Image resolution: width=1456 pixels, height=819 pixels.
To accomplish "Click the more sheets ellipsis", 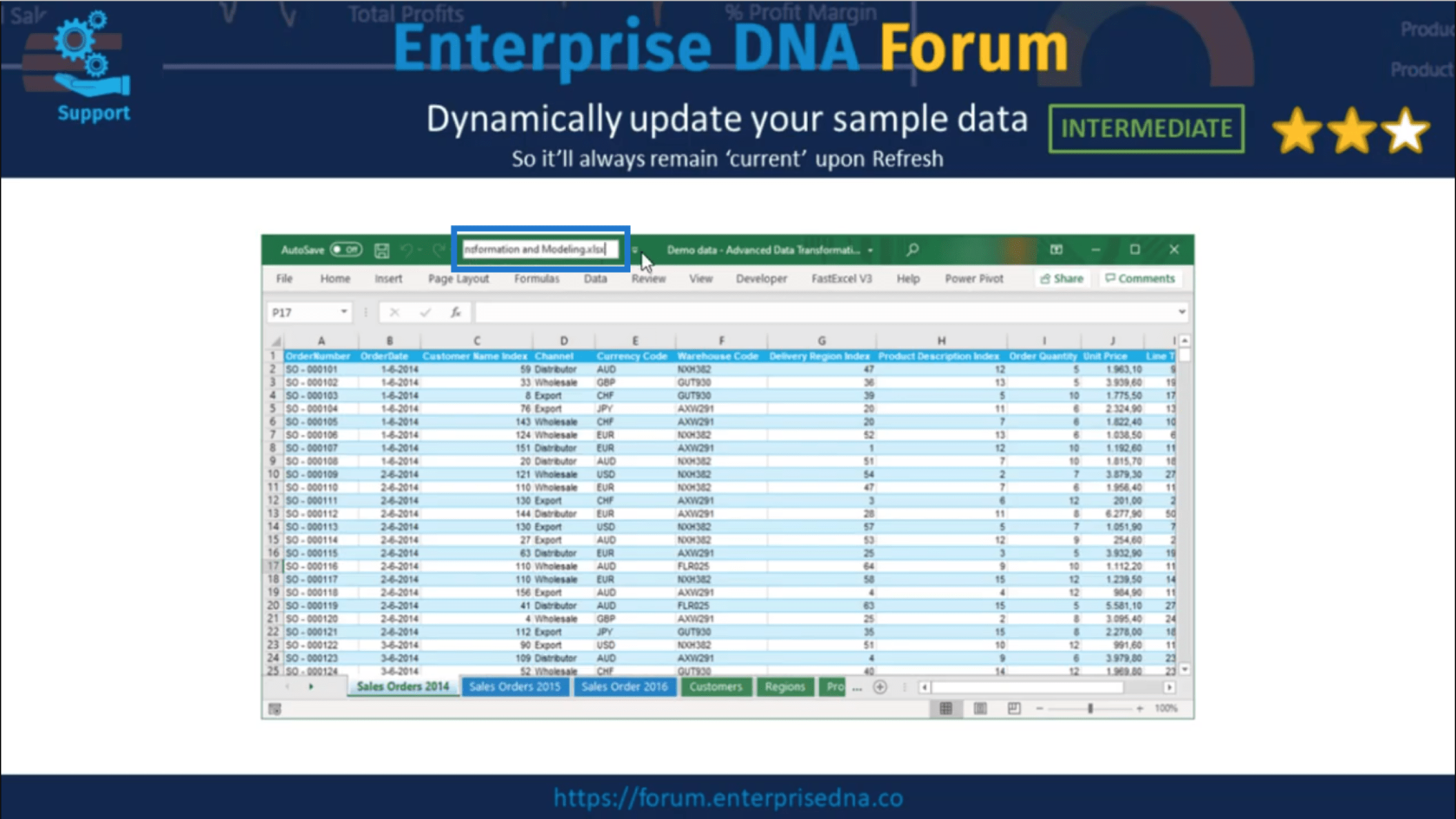I will click(x=857, y=687).
